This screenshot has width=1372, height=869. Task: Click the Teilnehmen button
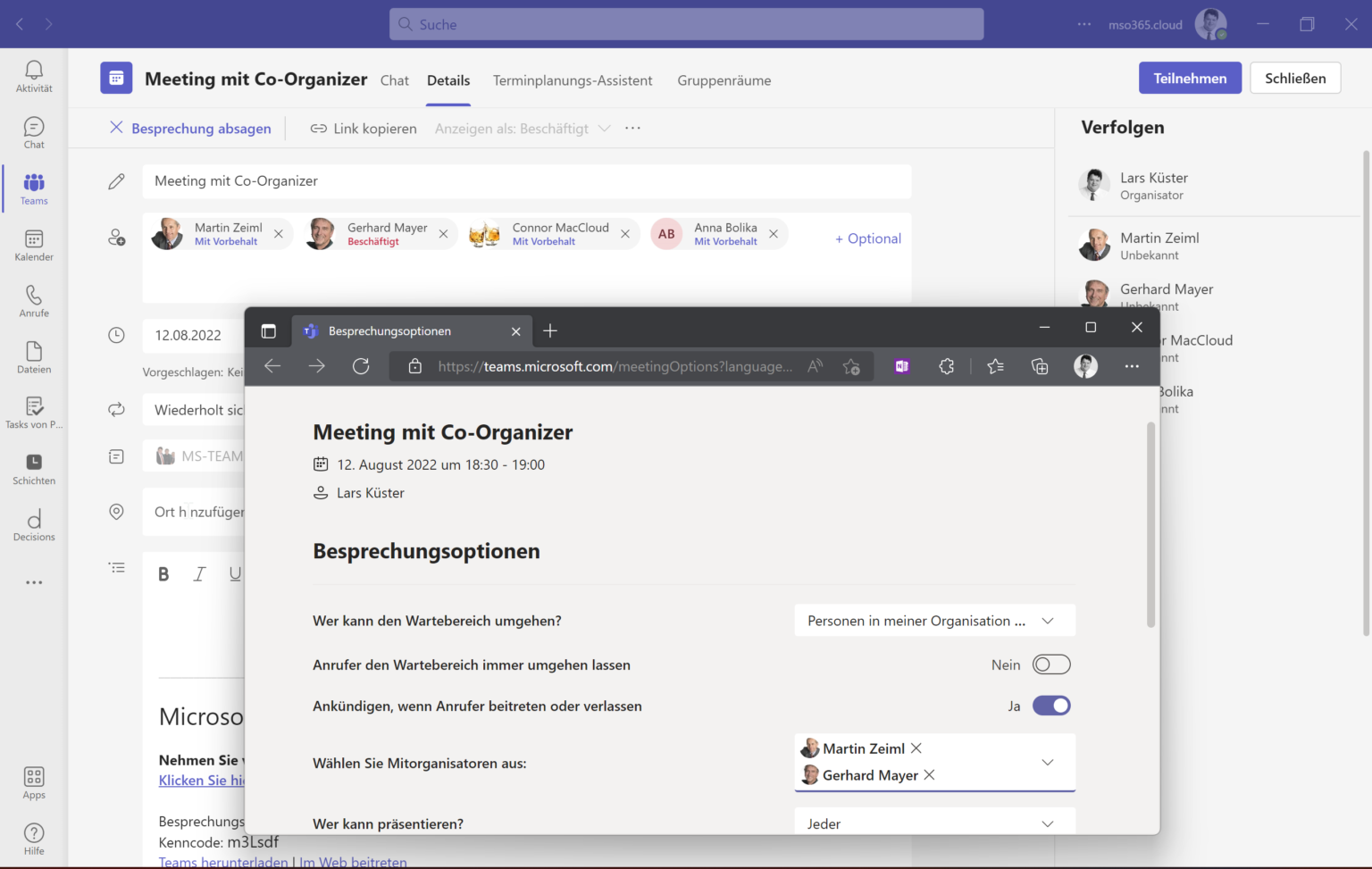1190,79
